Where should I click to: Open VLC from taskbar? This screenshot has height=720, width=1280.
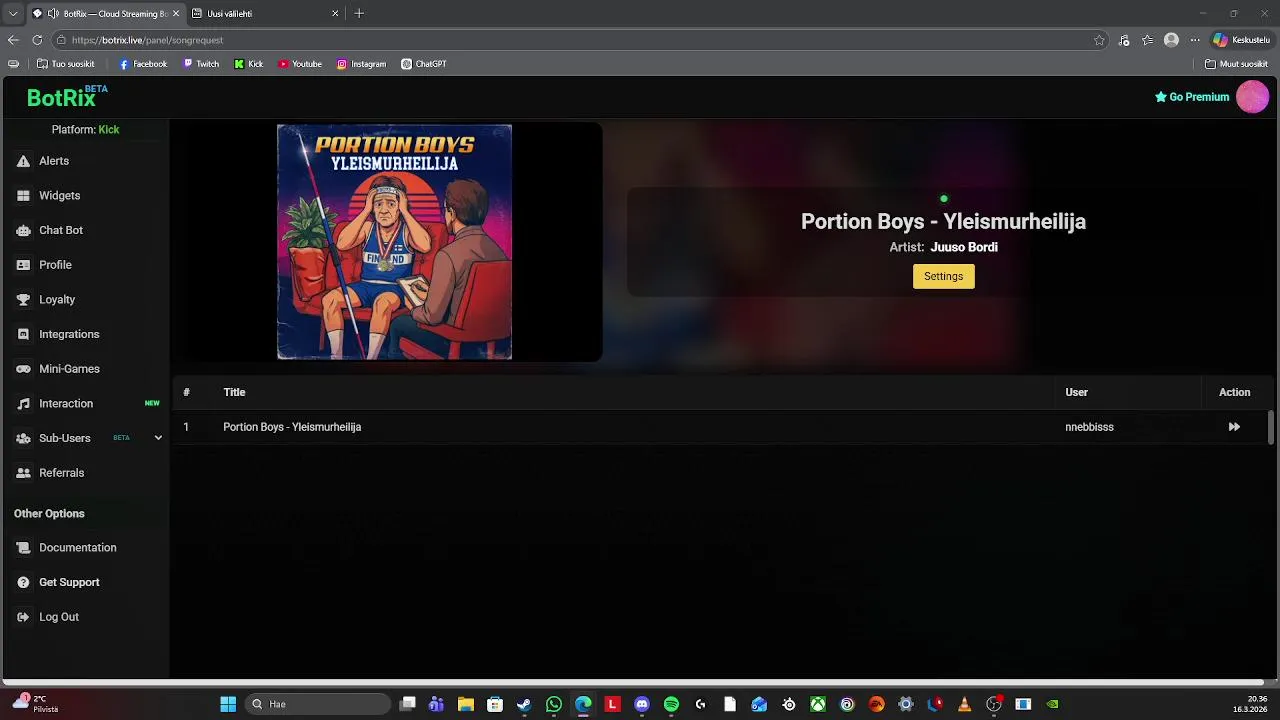coord(964,704)
